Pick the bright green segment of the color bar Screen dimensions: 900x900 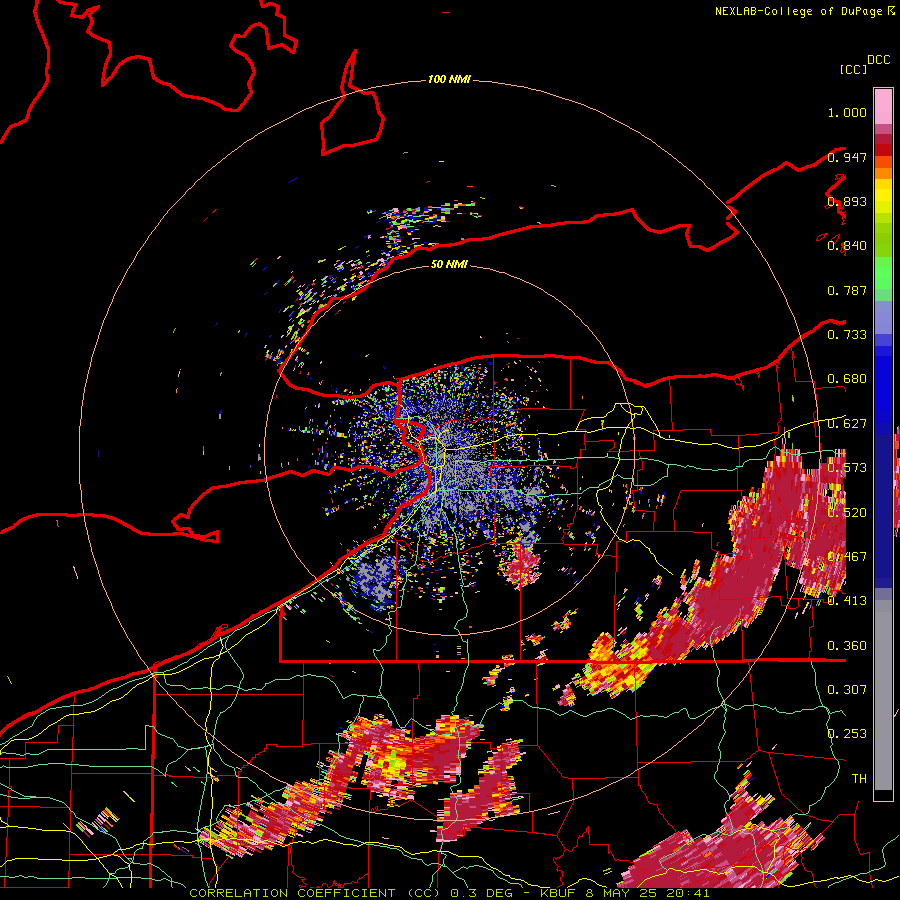coord(883,273)
